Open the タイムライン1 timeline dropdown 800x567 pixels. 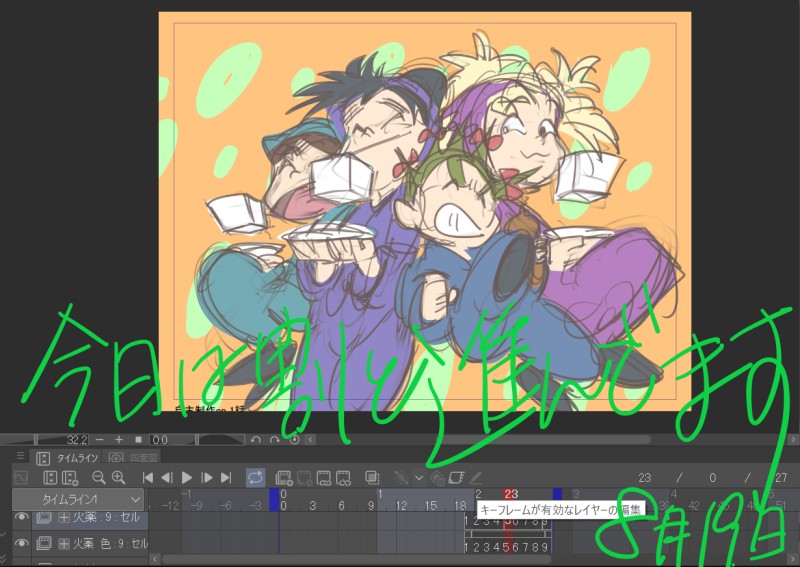(x=78, y=499)
